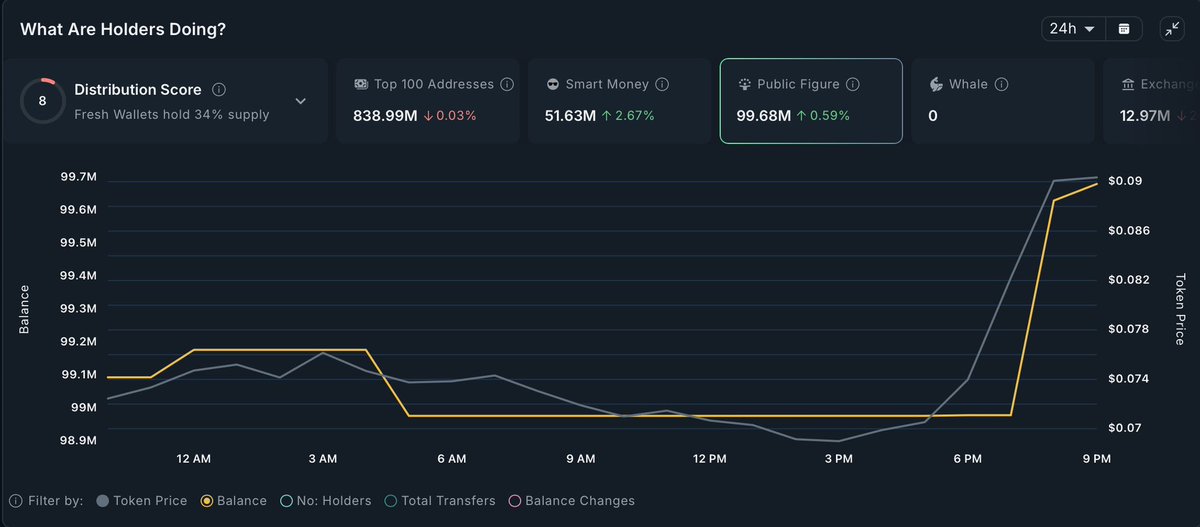Click the Smart Money face icon
This screenshot has width=1200, height=527.
click(x=553, y=85)
